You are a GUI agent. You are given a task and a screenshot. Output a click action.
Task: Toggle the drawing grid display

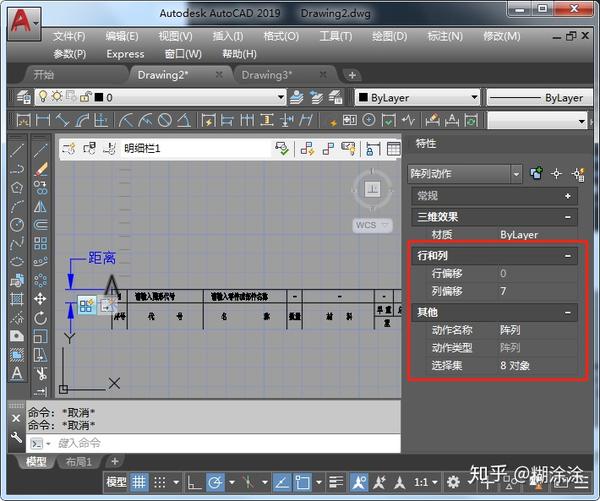point(139,482)
